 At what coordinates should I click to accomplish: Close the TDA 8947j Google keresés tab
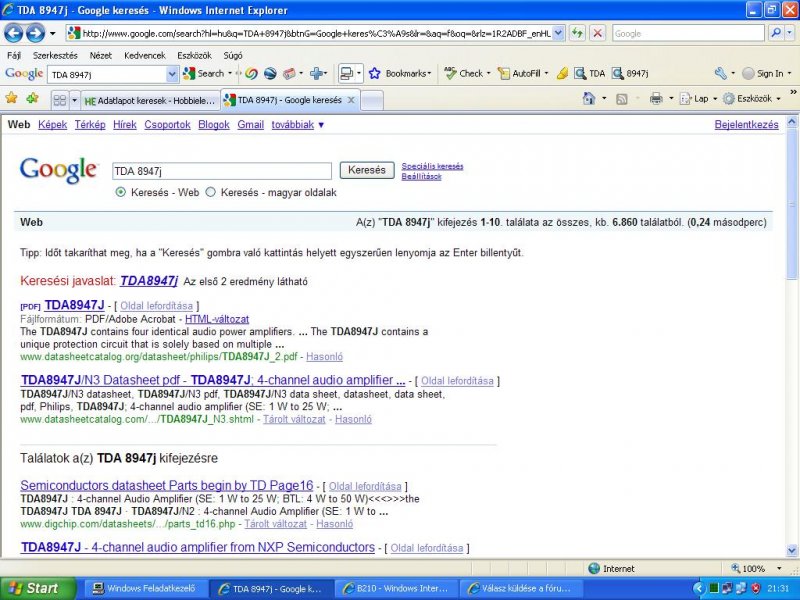[x=351, y=100]
